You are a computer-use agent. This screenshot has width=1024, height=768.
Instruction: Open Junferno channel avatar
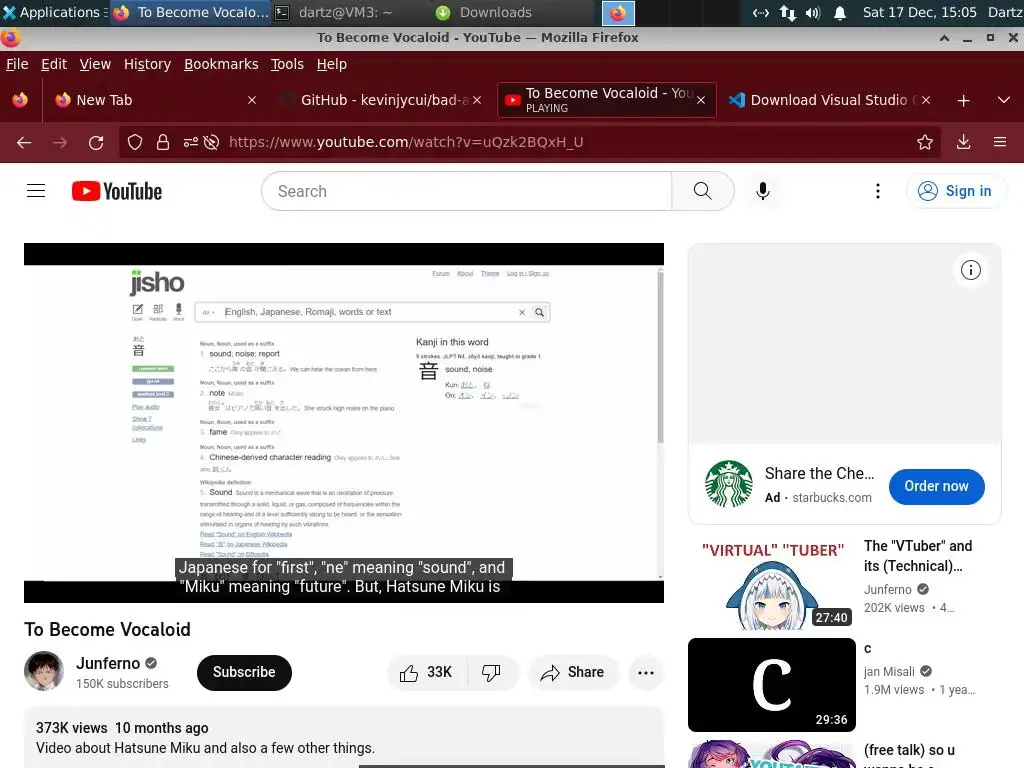pyautogui.click(x=44, y=671)
